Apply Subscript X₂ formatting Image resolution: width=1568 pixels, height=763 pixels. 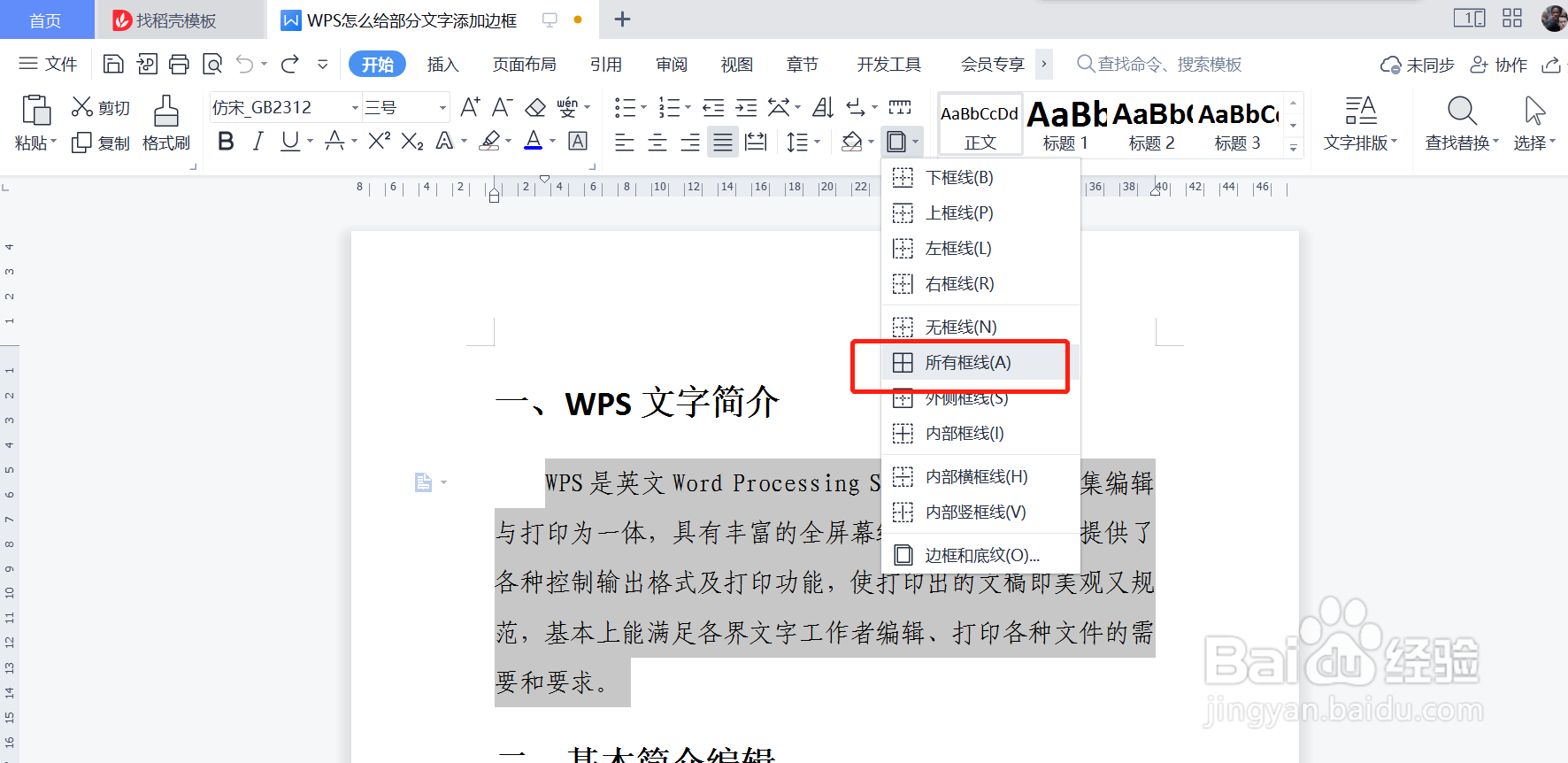point(412,141)
